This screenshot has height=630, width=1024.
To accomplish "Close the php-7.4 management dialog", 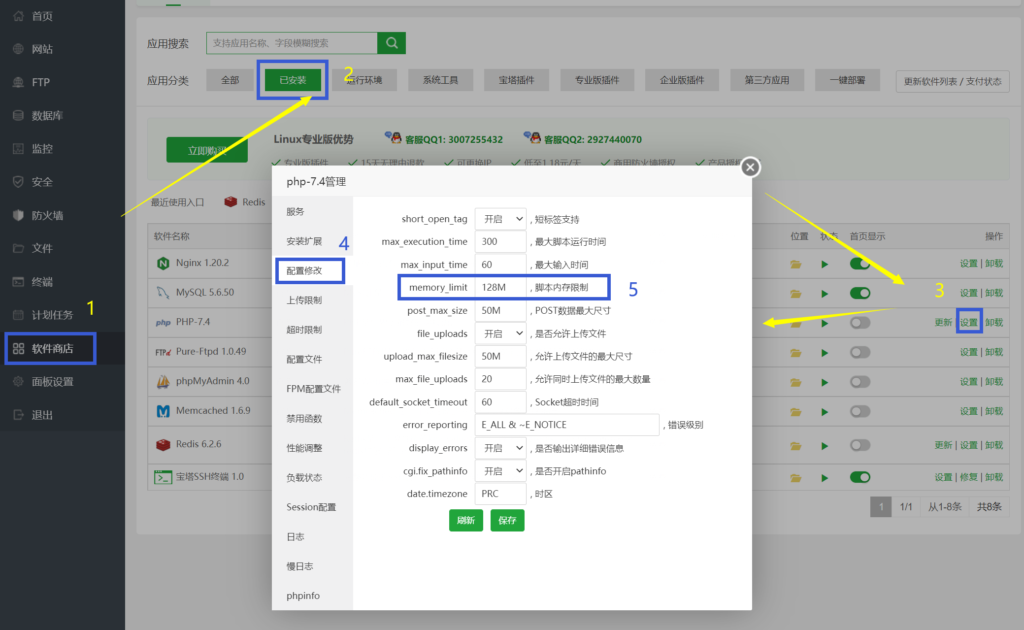I will [x=750, y=167].
